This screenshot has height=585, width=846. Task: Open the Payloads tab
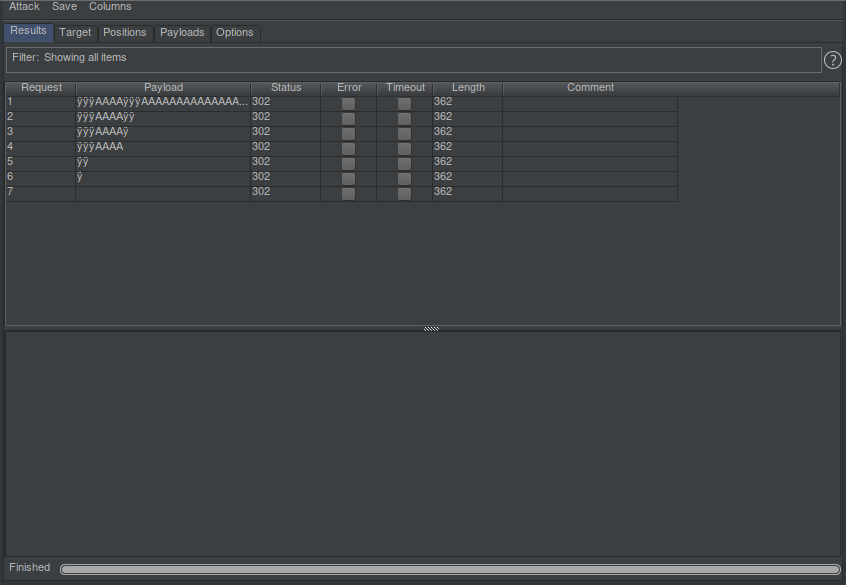click(182, 33)
